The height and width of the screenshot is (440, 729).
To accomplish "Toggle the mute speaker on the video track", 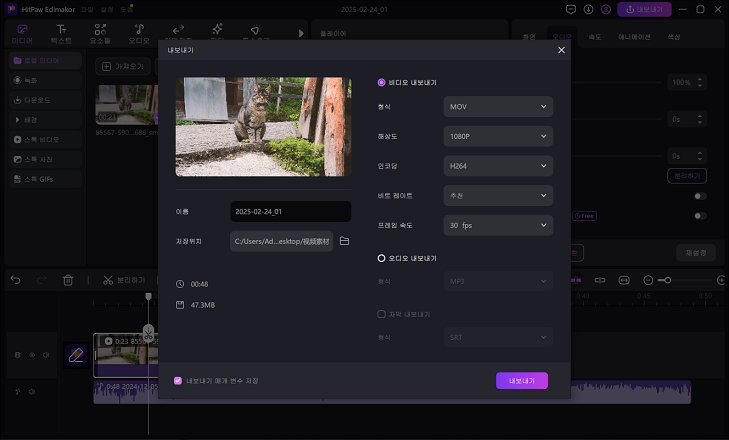I will pyautogui.click(x=46, y=355).
